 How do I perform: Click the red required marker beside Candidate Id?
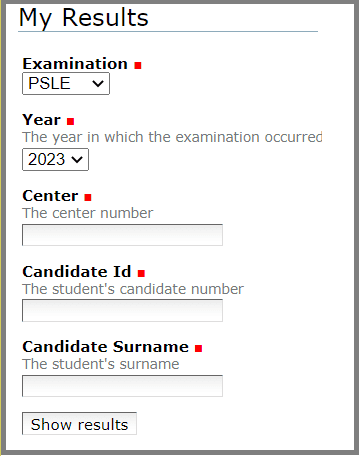(x=141, y=274)
